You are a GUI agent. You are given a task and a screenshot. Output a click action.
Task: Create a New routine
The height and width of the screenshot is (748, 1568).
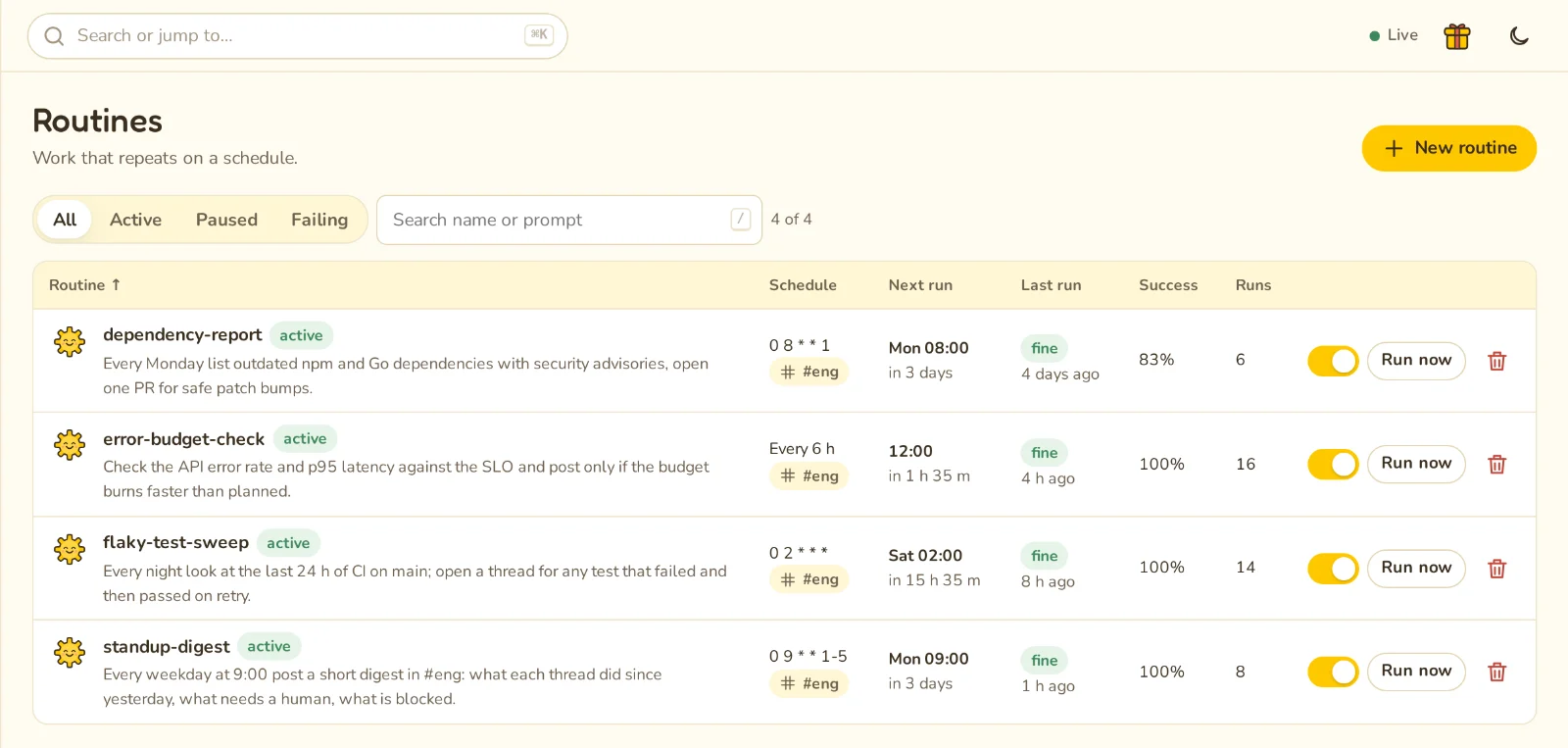pos(1448,148)
